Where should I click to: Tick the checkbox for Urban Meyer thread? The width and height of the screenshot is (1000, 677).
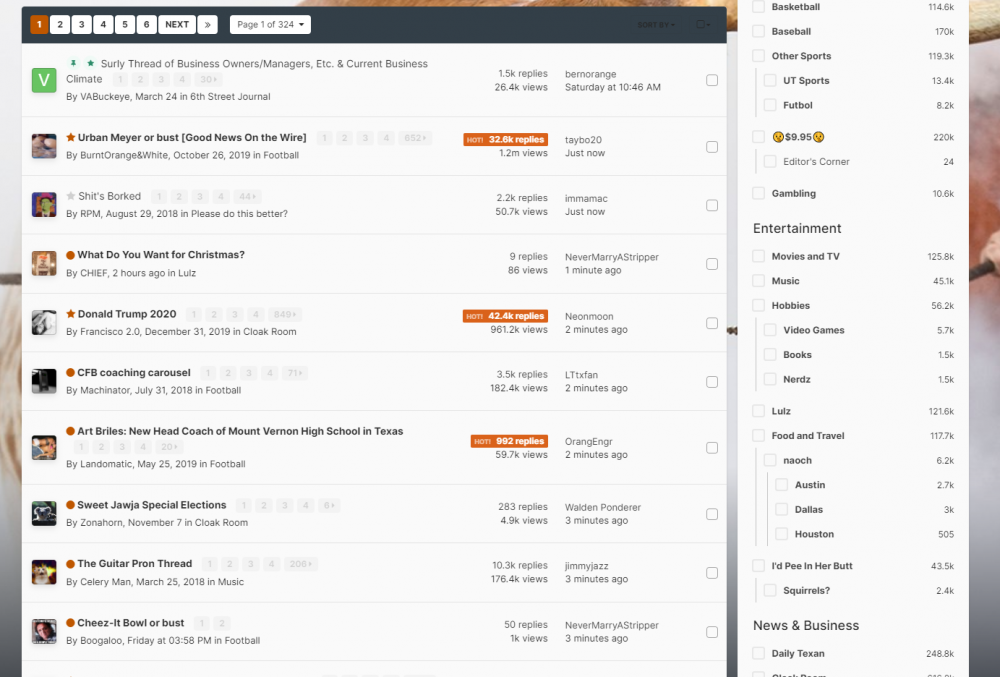pos(712,147)
